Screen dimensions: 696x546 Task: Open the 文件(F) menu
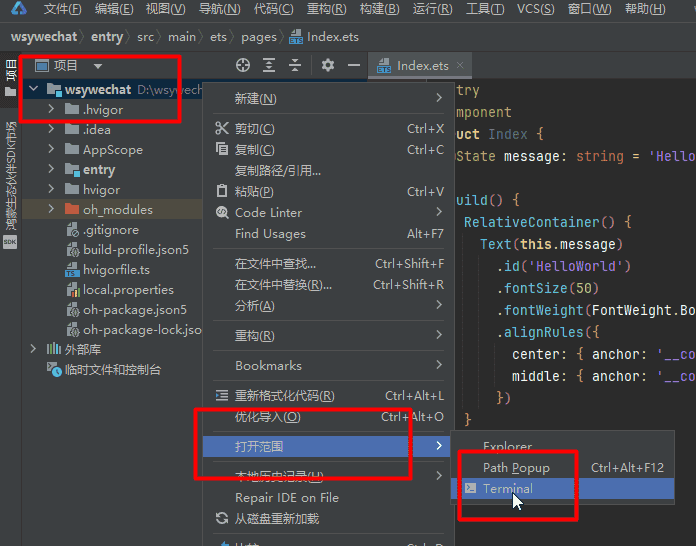click(63, 9)
